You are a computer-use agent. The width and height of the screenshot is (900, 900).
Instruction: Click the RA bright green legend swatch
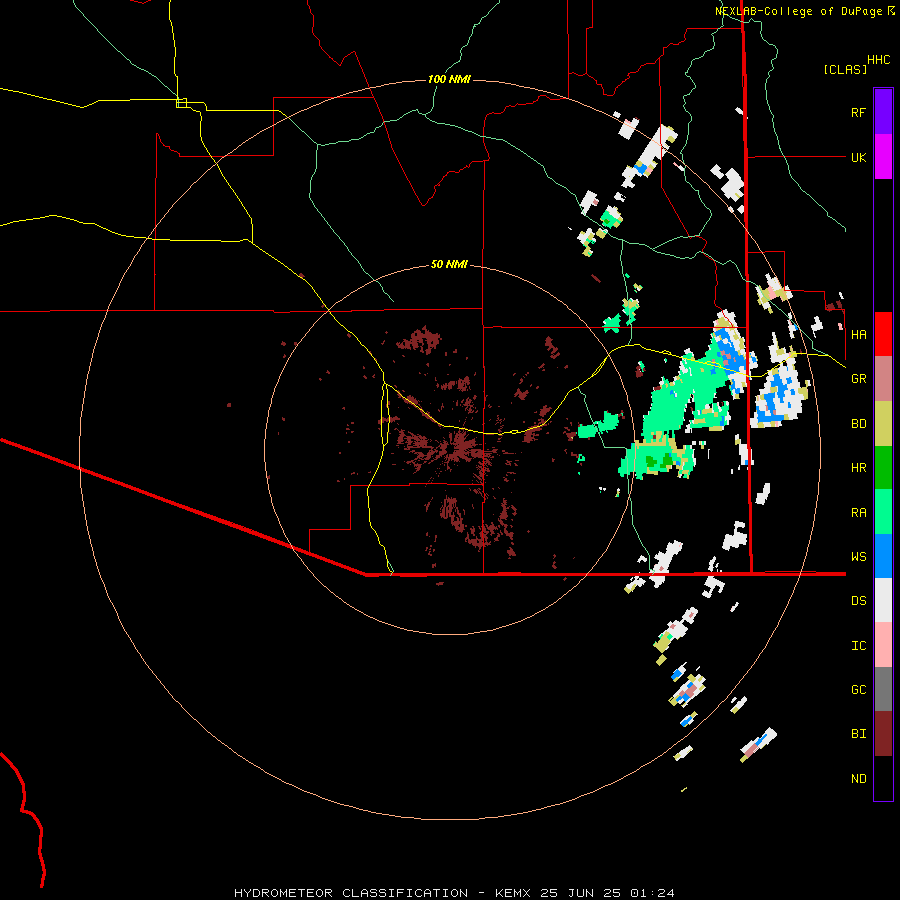click(x=883, y=512)
